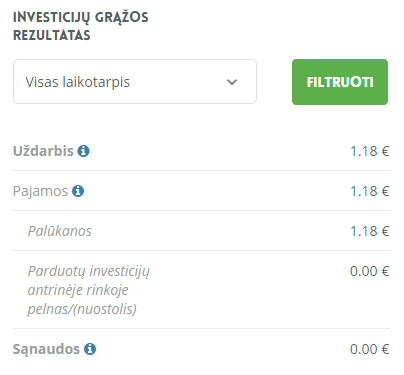Select the Palūkanos sub-row label
Screen dimensions: 404x375
(x=60, y=231)
